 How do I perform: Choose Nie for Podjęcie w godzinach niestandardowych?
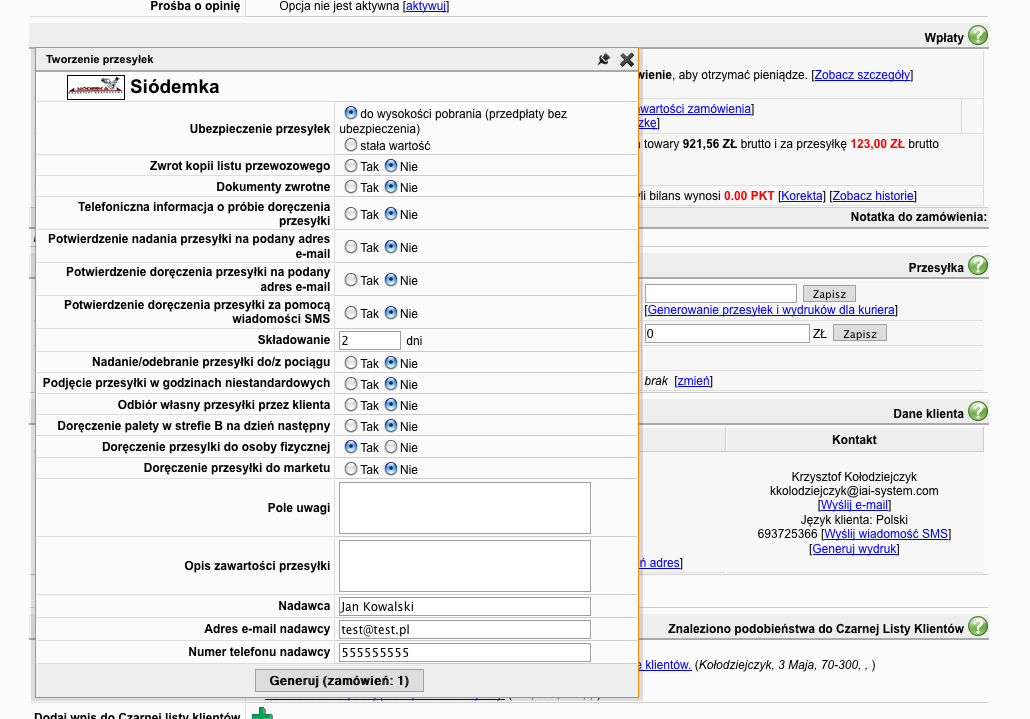coord(391,383)
